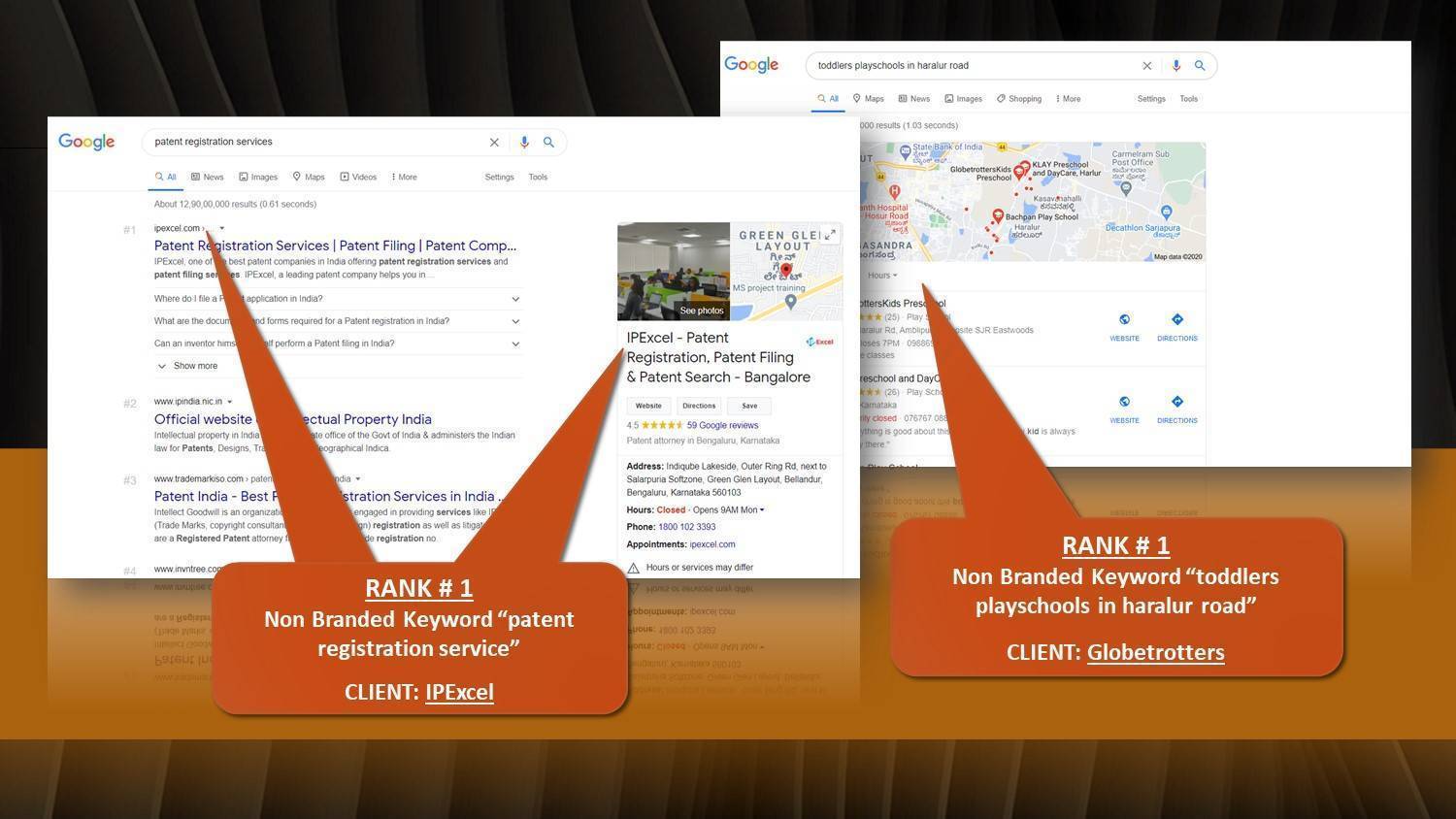The width and height of the screenshot is (1456, 819).
Task: Clear the toddlers playschools search query
Action: pos(1146,66)
